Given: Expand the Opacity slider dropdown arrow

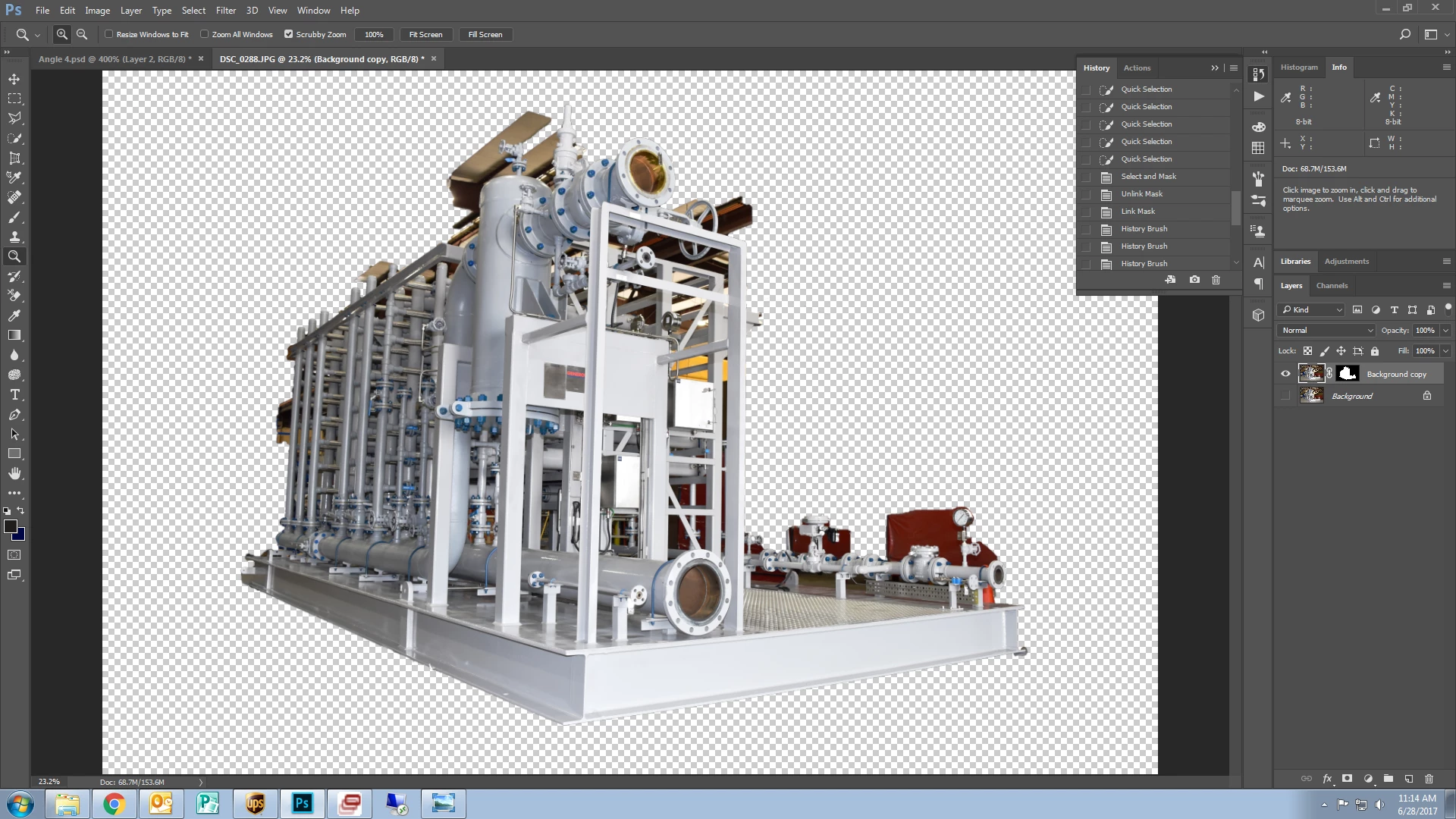Looking at the screenshot, I should (1445, 330).
